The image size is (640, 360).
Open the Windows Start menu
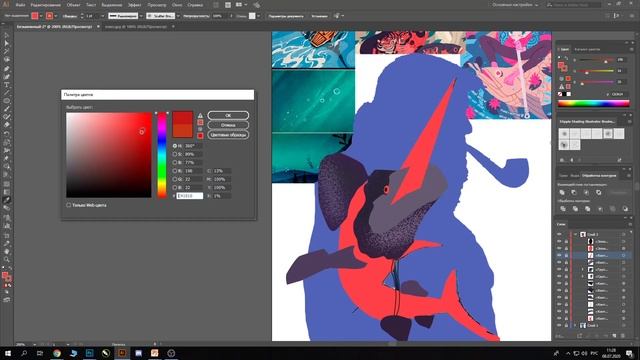point(8,353)
